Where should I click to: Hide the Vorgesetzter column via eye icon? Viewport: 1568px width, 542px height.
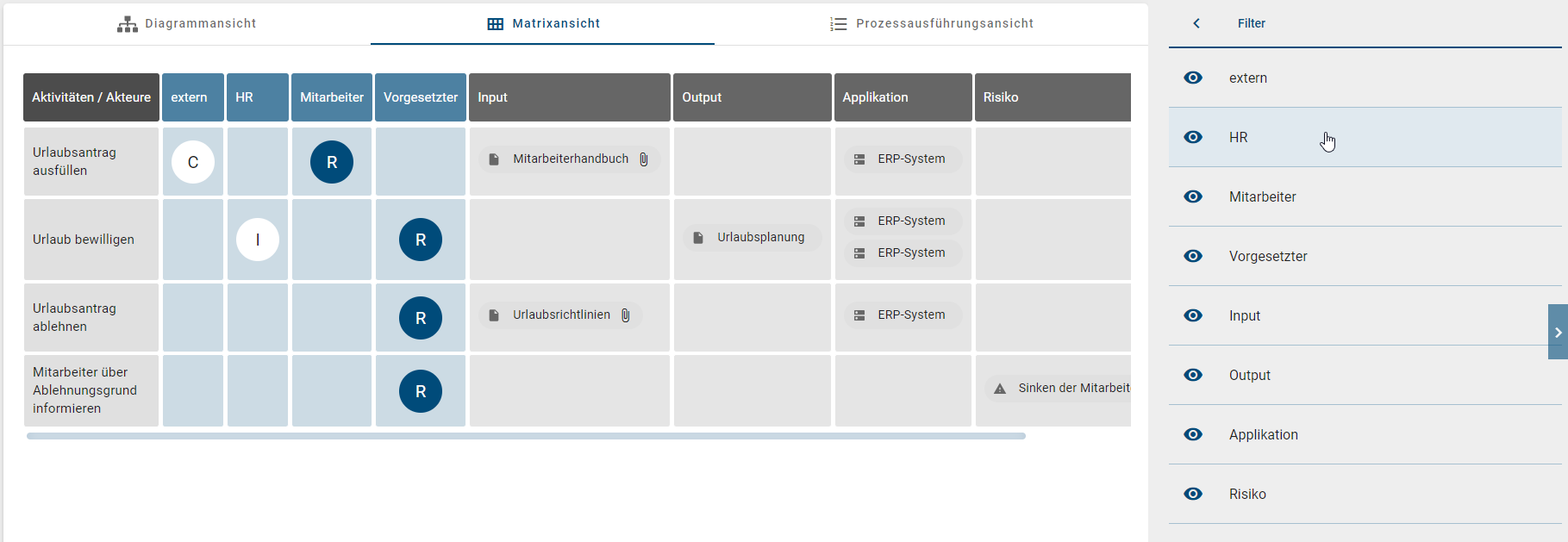click(x=1193, y=256)
